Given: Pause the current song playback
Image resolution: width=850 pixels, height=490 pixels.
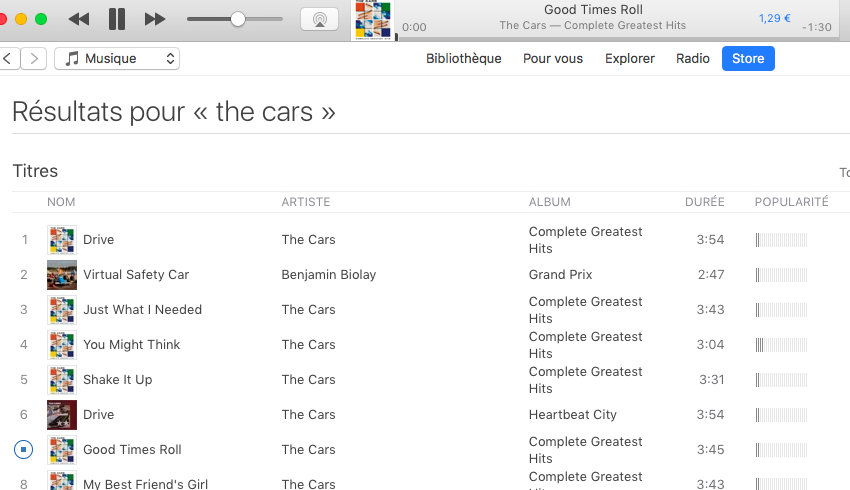Looking at the screenshot, I should [x=117, y=19].
